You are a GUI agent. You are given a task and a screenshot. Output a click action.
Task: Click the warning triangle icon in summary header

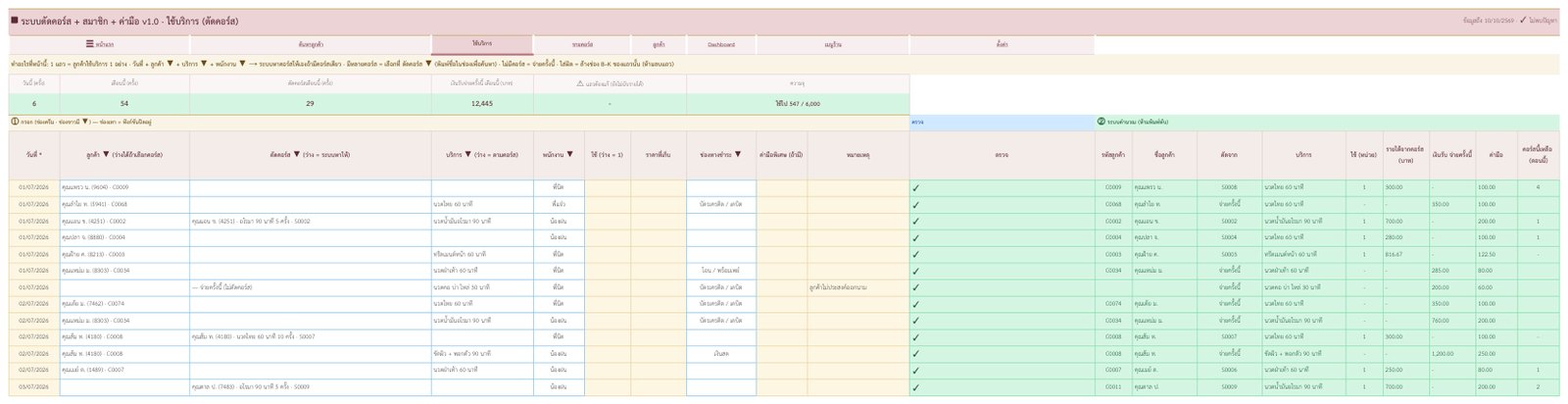[580, 83]
